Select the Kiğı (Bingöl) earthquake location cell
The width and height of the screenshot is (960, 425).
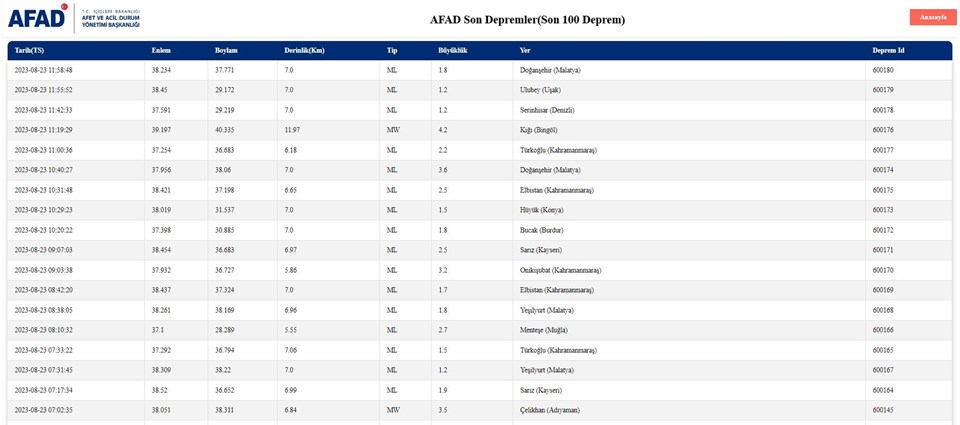pyautogui.click(x=542, y=130)
